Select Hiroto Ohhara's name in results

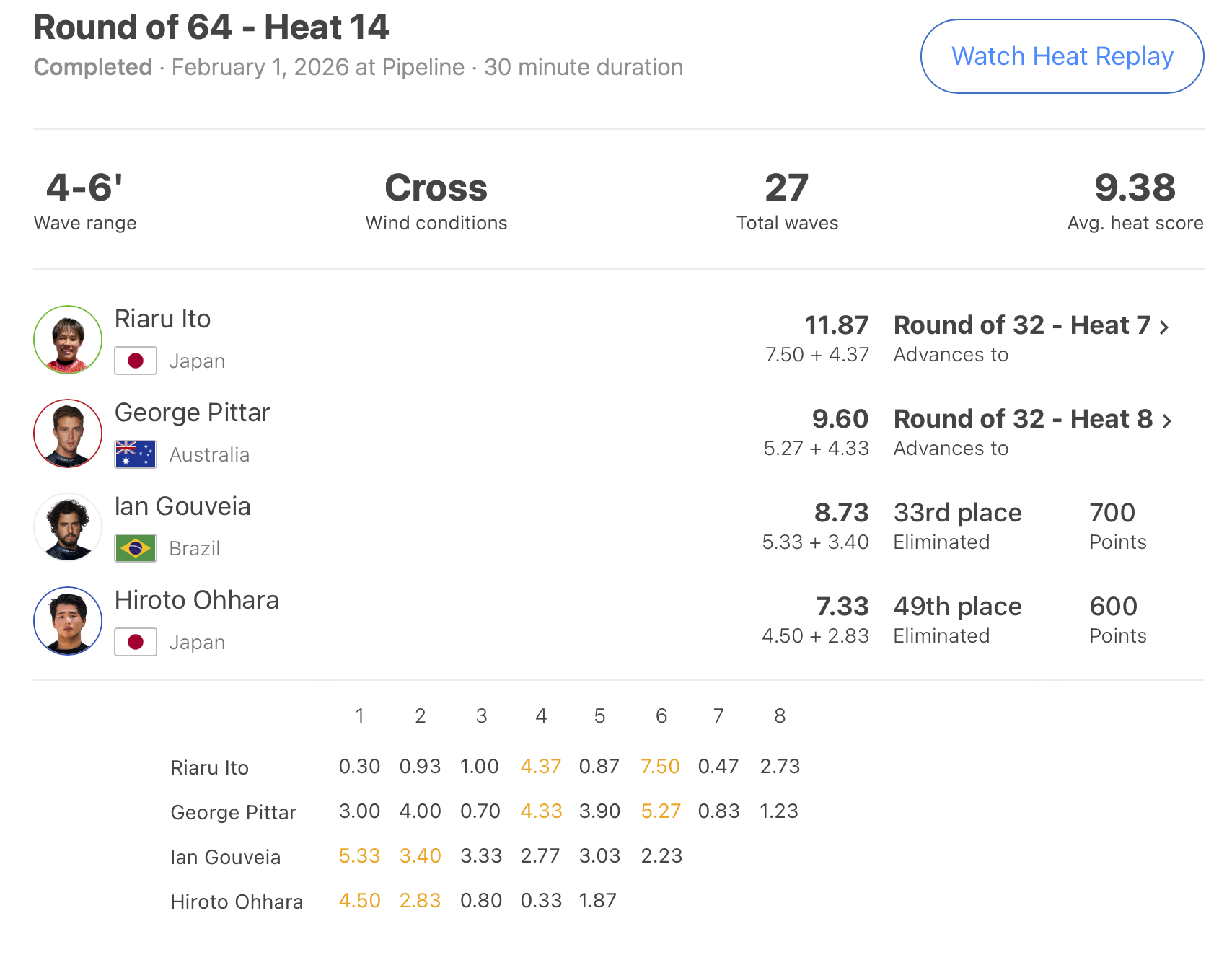click(x=196, y=600)
